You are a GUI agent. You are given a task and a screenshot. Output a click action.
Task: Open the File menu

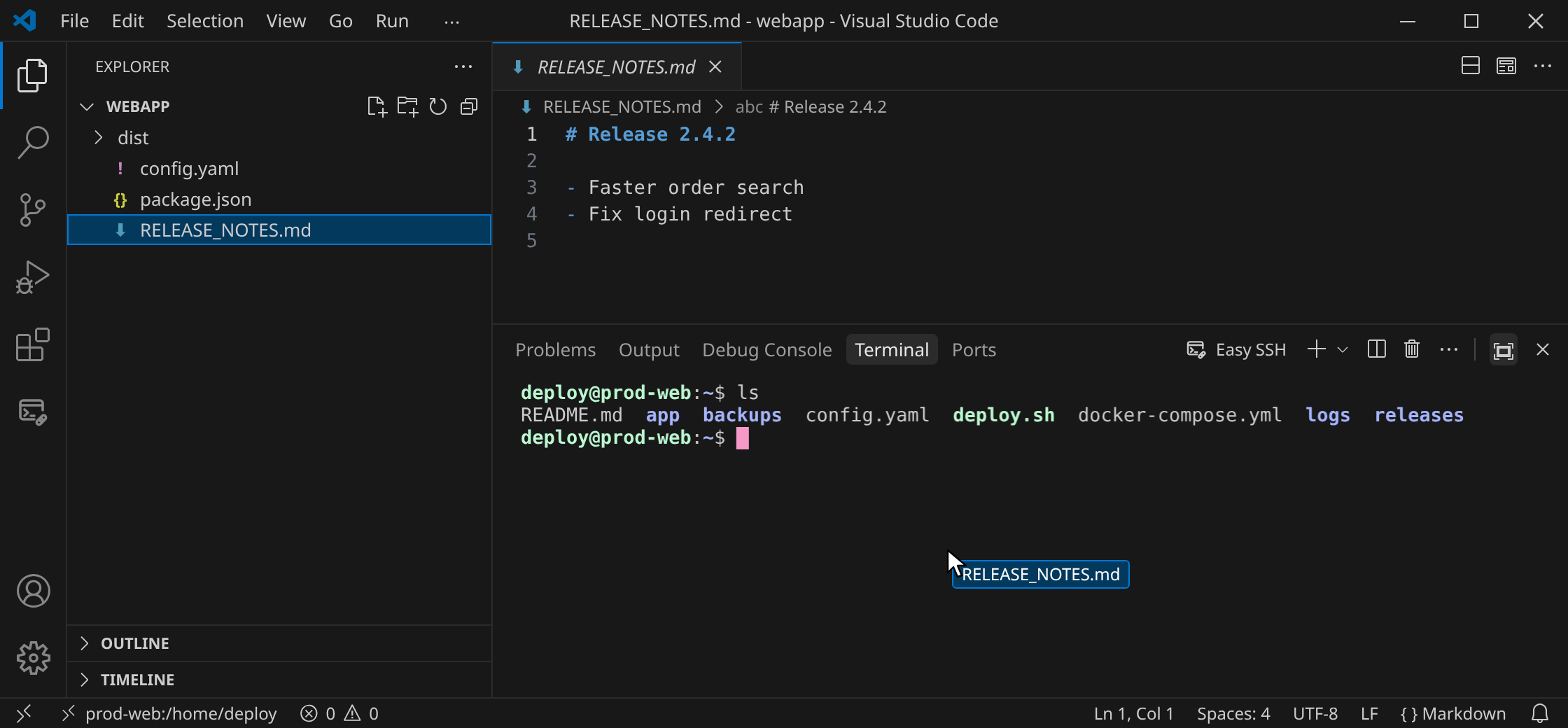point(74,21)
